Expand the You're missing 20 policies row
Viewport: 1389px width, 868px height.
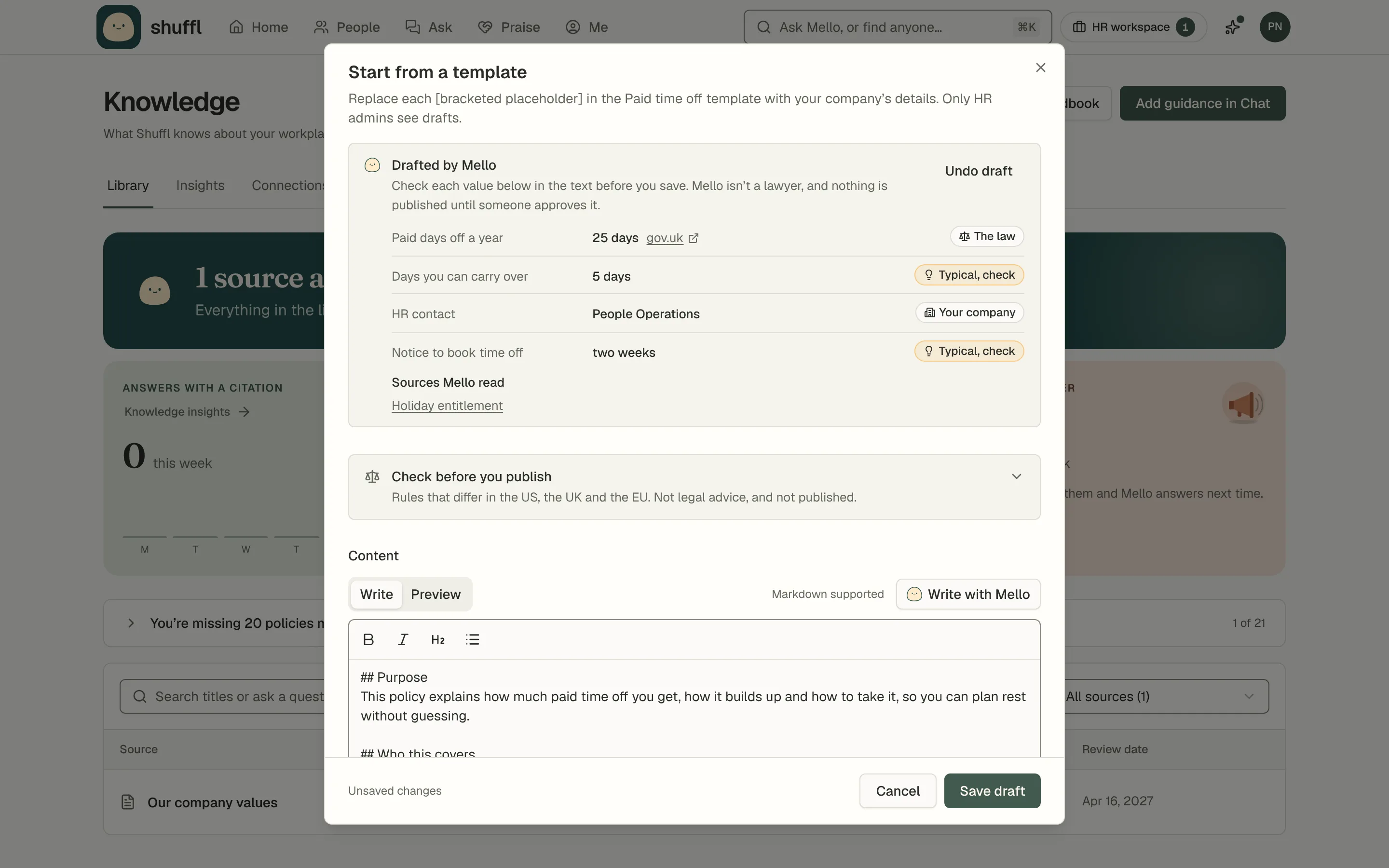click(x=131, y=623)
